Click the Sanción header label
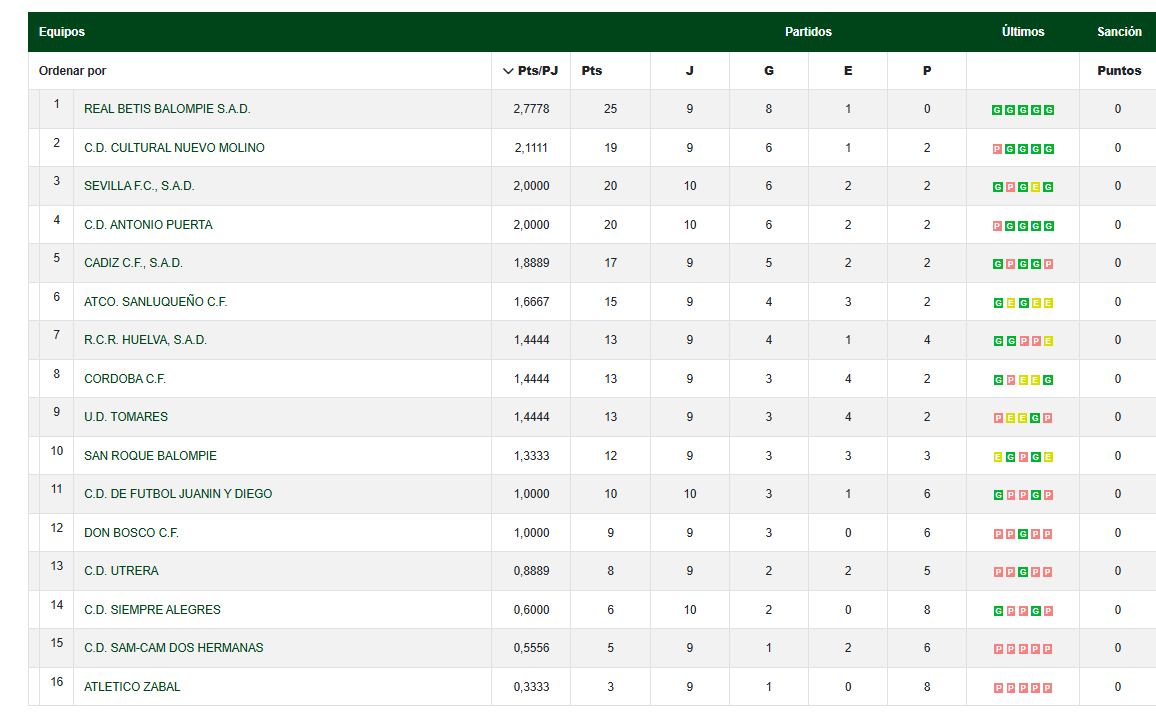Image resolution: width=1156 pixels, height=718 pixels. pyautogui.click(x=1119, y=32)
